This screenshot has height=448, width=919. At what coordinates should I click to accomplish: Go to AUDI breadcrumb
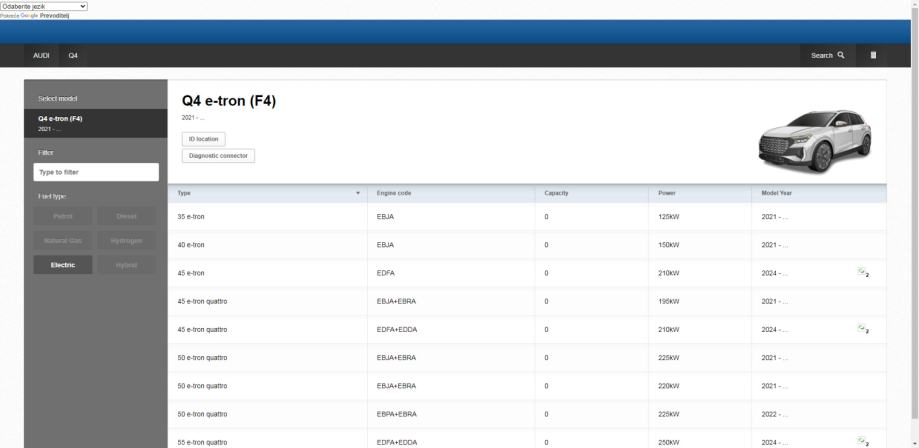[x=41, y=55]
